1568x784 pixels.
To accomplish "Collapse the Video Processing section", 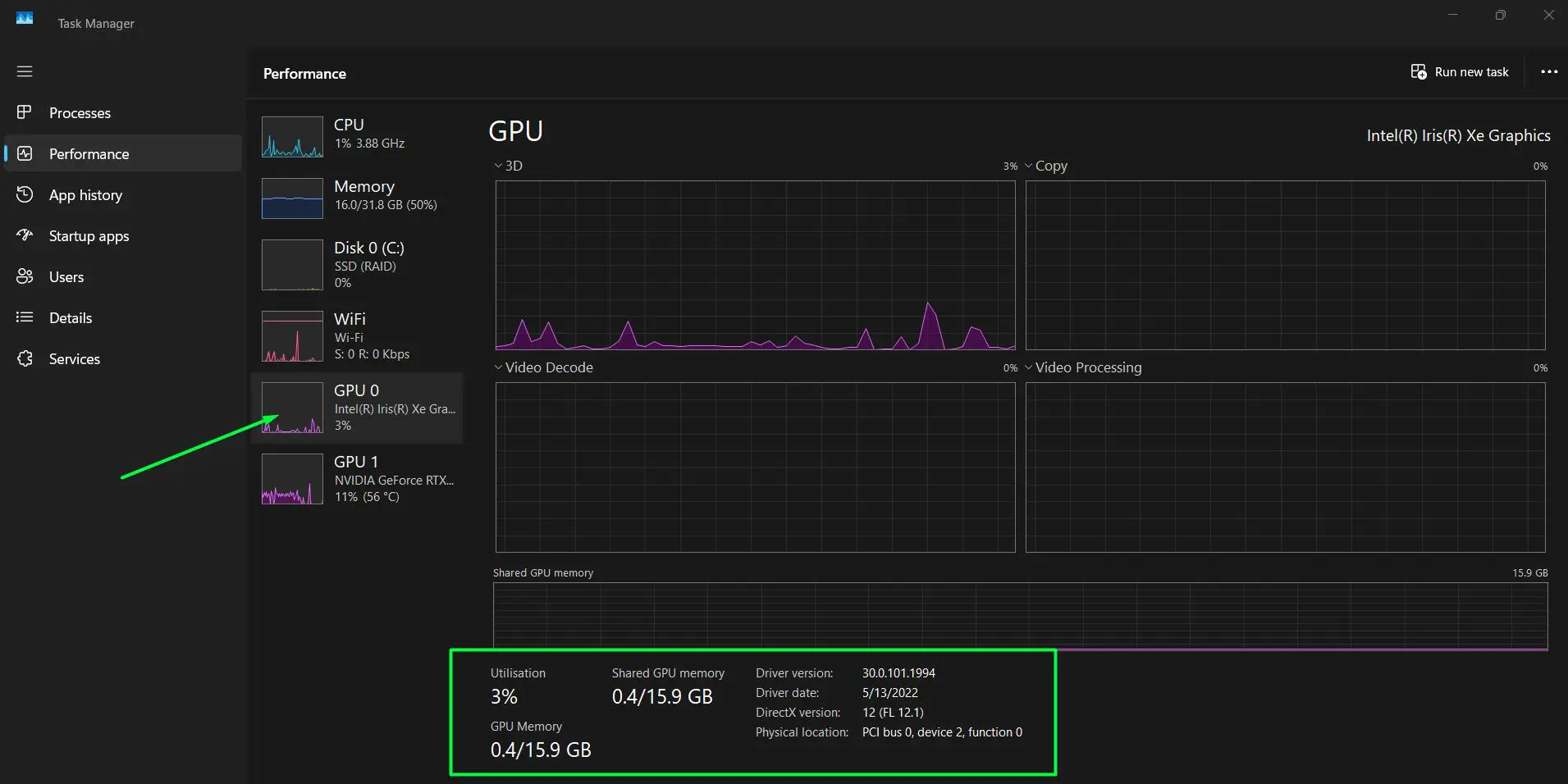I will (x=1029, y=367).
